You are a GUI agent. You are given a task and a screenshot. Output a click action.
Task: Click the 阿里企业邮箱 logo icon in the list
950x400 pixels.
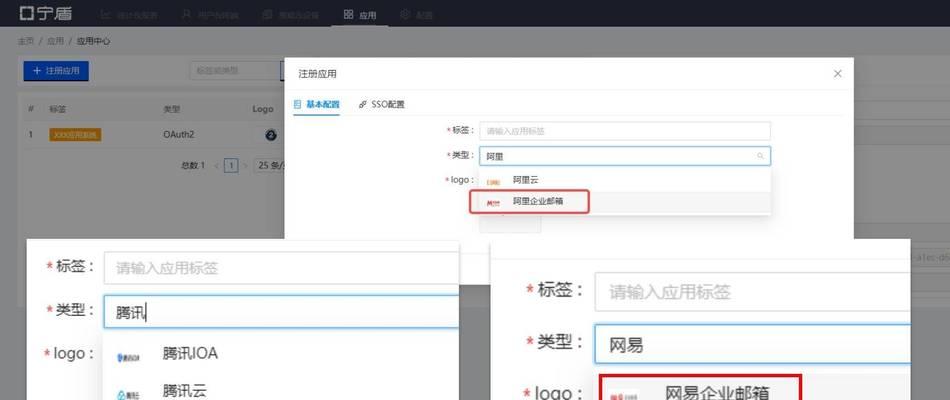tap(494, 203)
